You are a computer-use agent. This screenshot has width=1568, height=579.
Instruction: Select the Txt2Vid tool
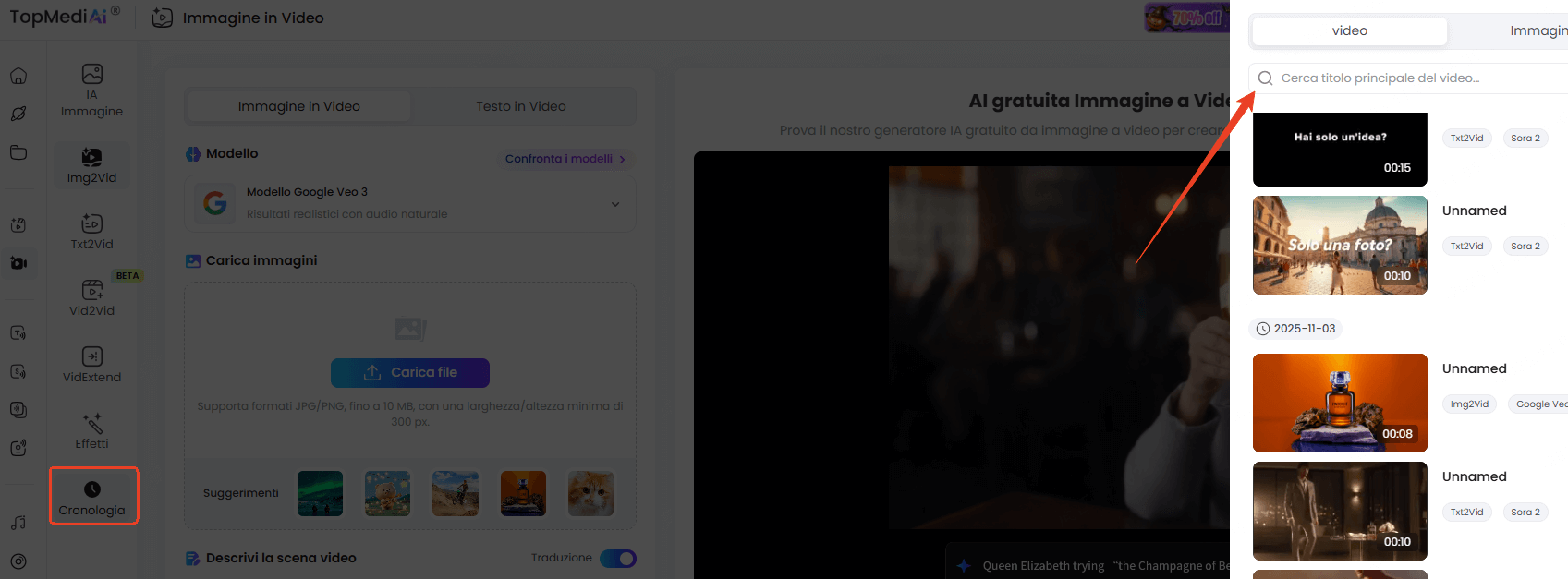pyautogui.click(x=91, y=232)
